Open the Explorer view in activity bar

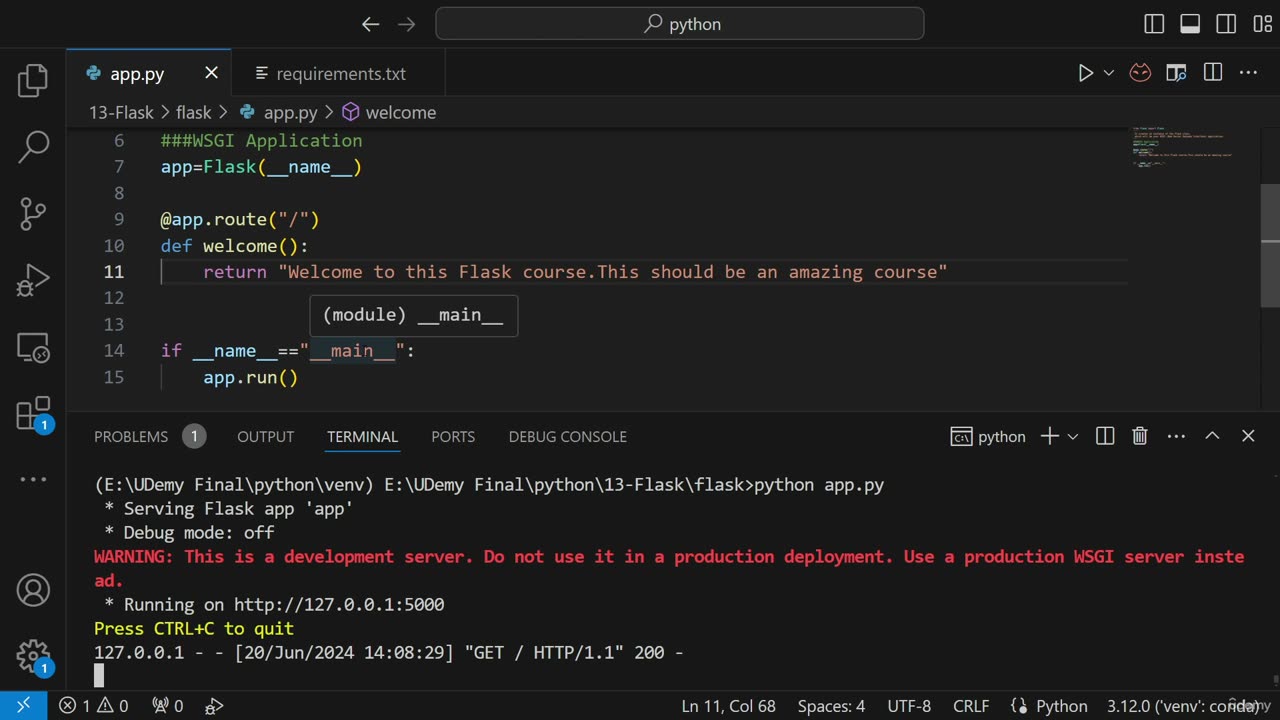click(x=33, y=80)
